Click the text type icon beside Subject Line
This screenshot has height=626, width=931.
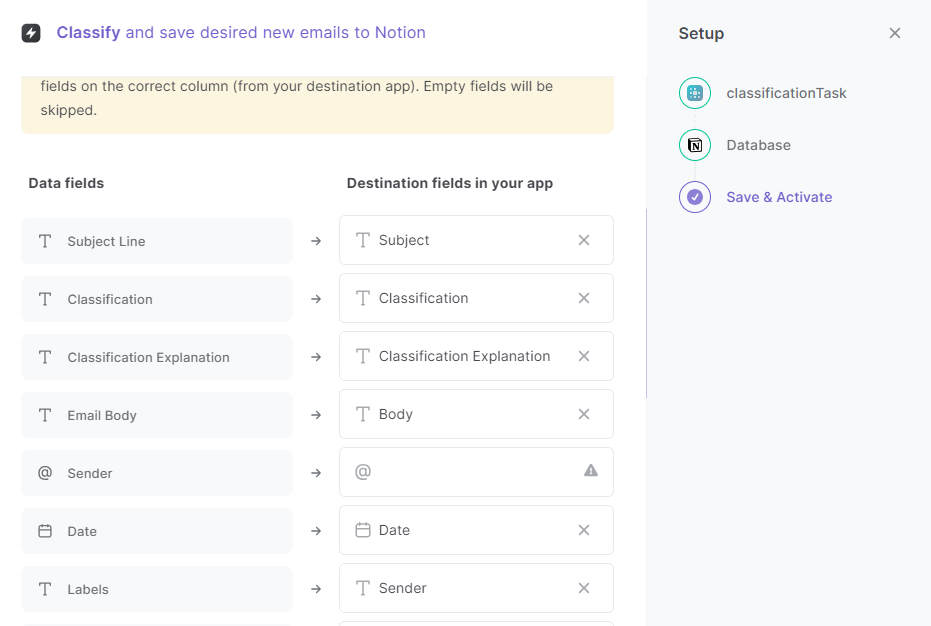pyautogui.click(x=45, y=241)
